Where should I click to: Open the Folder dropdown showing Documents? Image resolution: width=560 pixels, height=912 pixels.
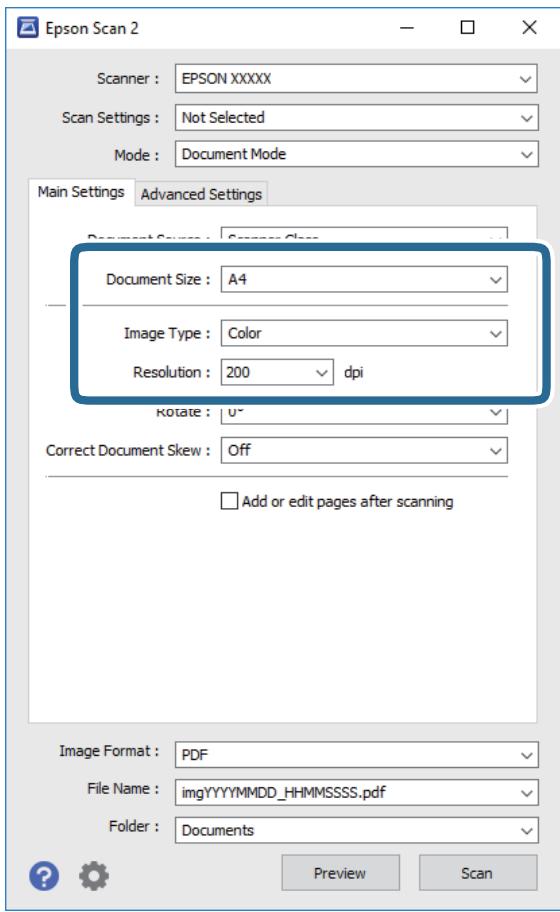click(356, 830)
